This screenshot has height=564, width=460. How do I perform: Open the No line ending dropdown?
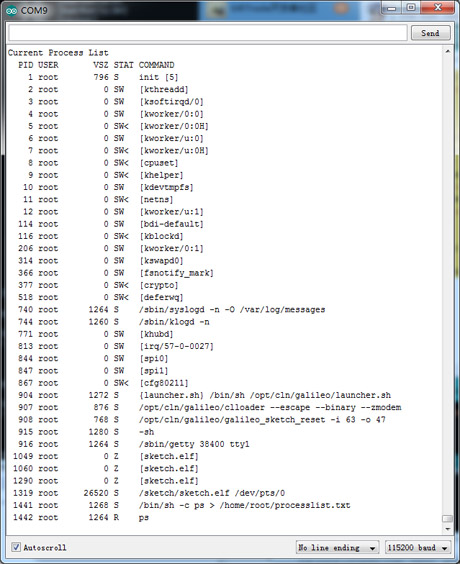[337, 547]
